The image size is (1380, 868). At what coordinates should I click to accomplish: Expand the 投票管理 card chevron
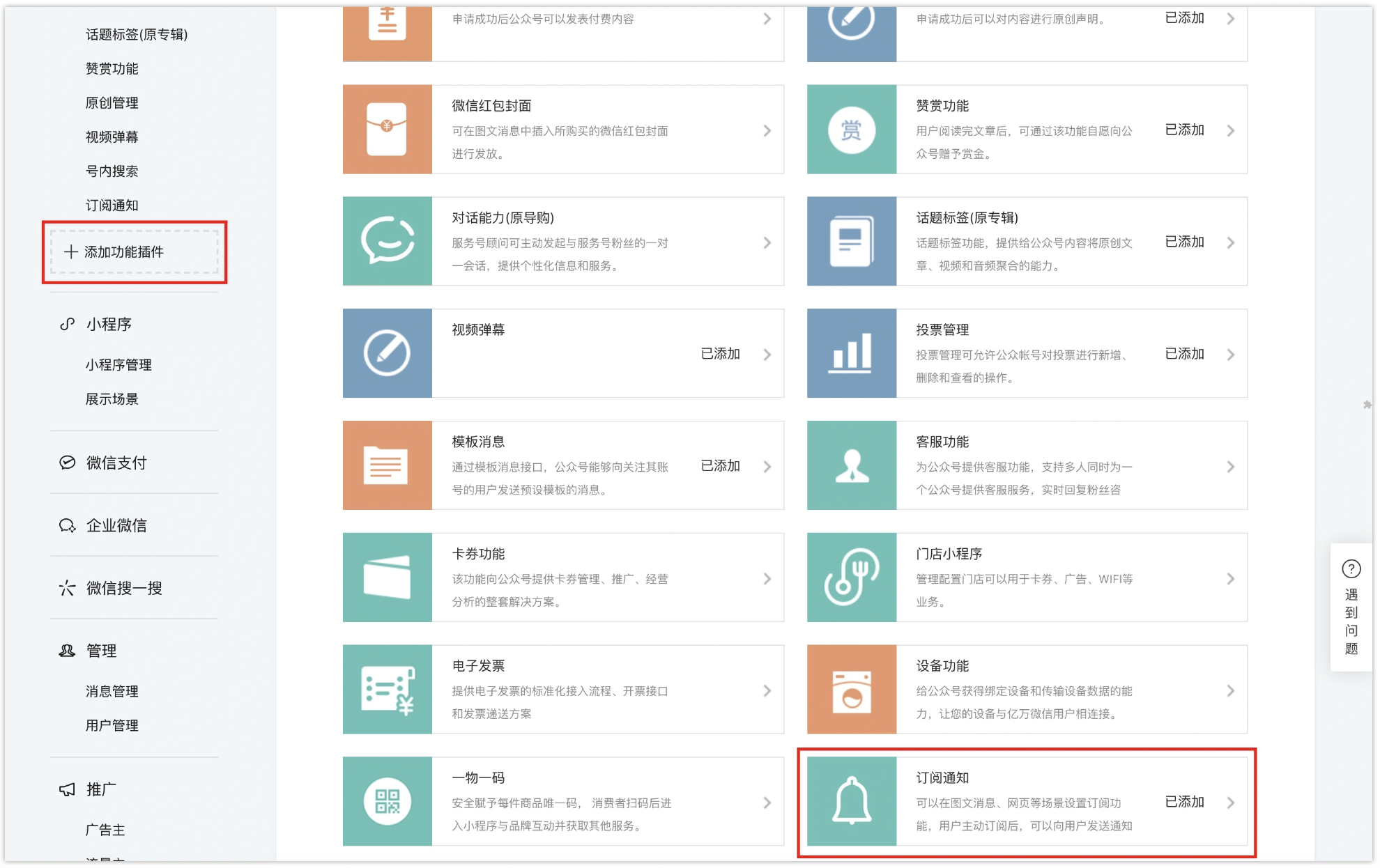(1231, 355)
